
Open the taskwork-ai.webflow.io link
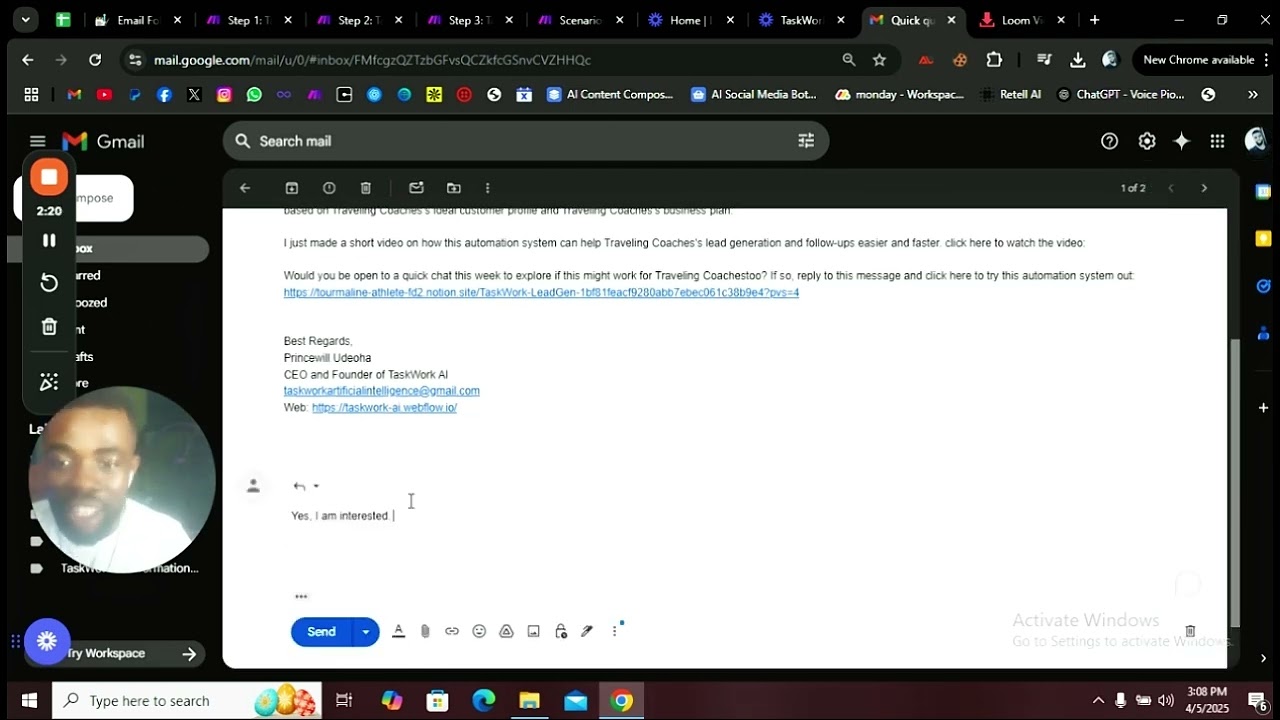(x=384, y=408)
